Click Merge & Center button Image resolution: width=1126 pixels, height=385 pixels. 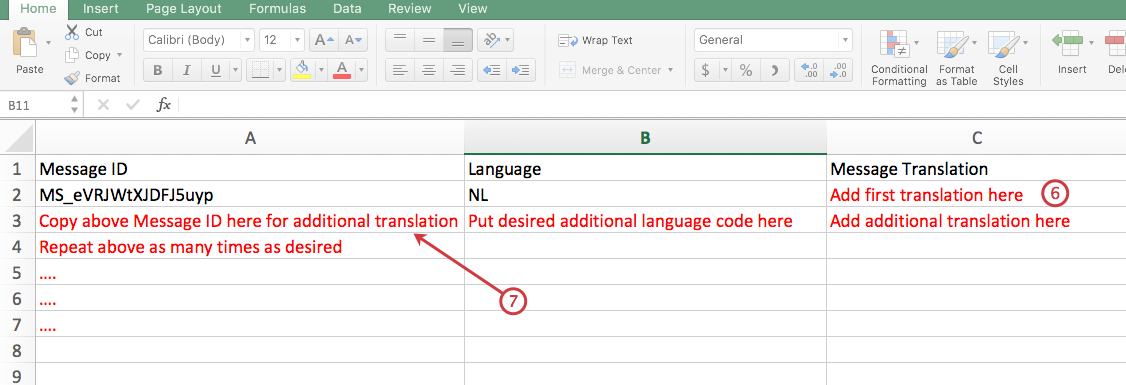point(610,70)
